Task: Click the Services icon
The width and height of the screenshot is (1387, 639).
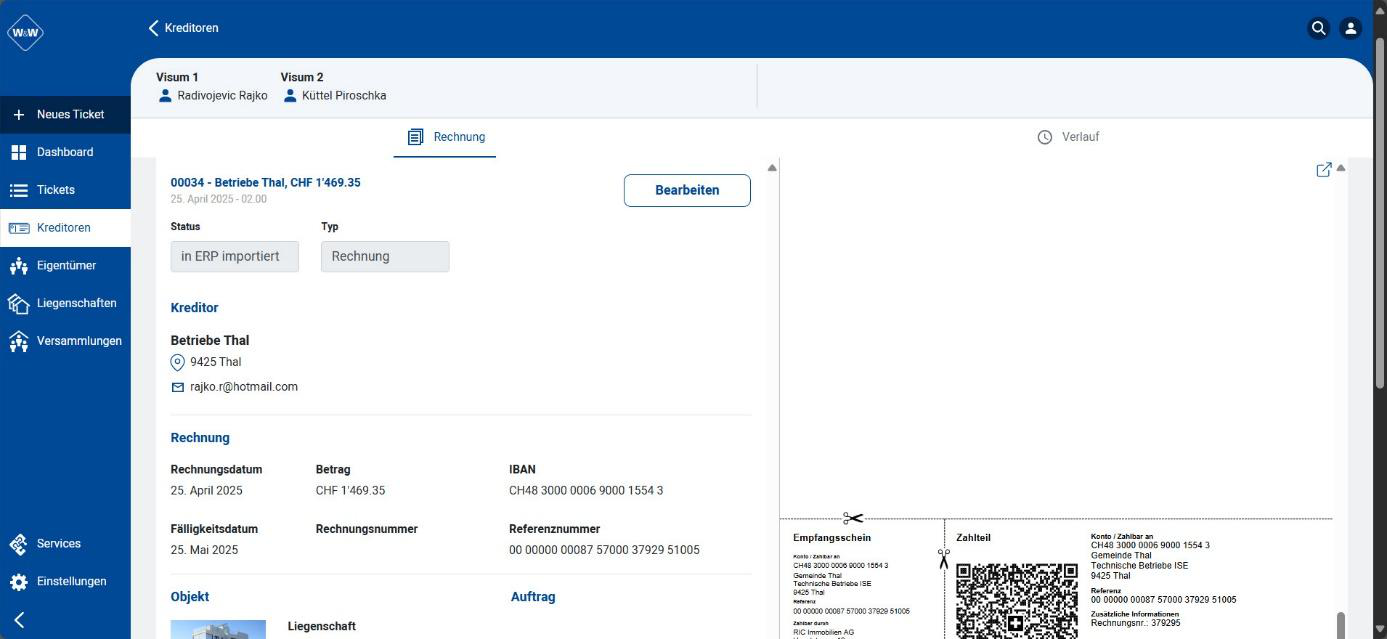Action: [18, 544]
